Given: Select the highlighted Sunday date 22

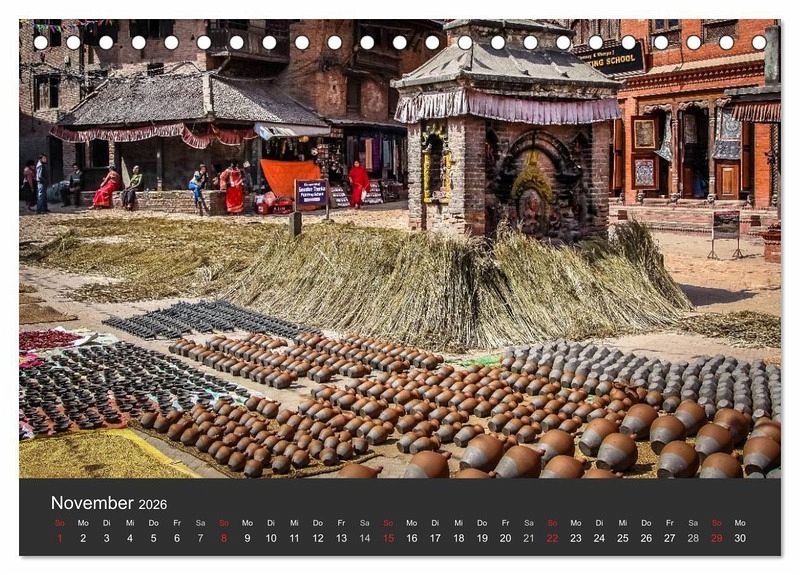Looking at the screenshot, I should pos(552,538).
